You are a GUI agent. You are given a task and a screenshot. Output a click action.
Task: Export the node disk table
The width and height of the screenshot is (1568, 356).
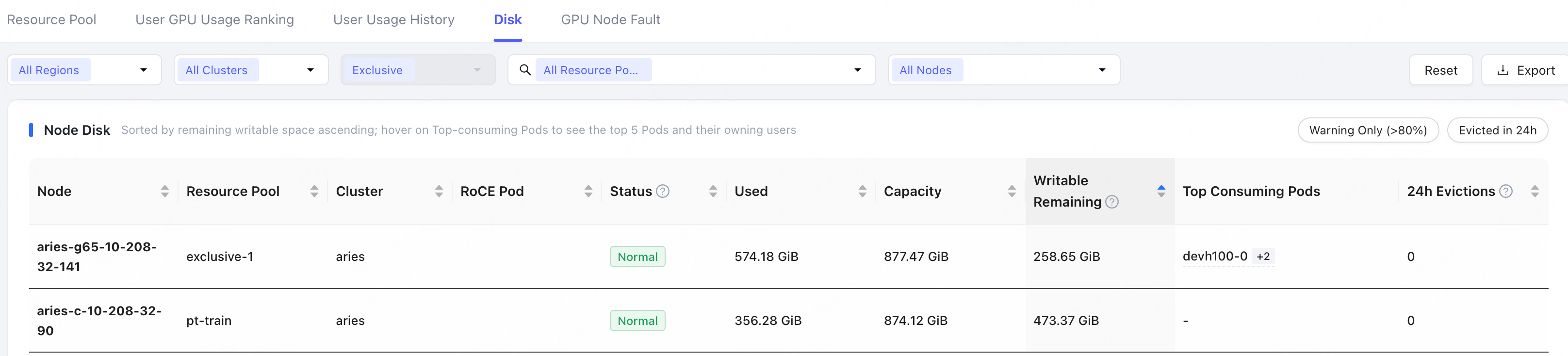point(1525,70)
